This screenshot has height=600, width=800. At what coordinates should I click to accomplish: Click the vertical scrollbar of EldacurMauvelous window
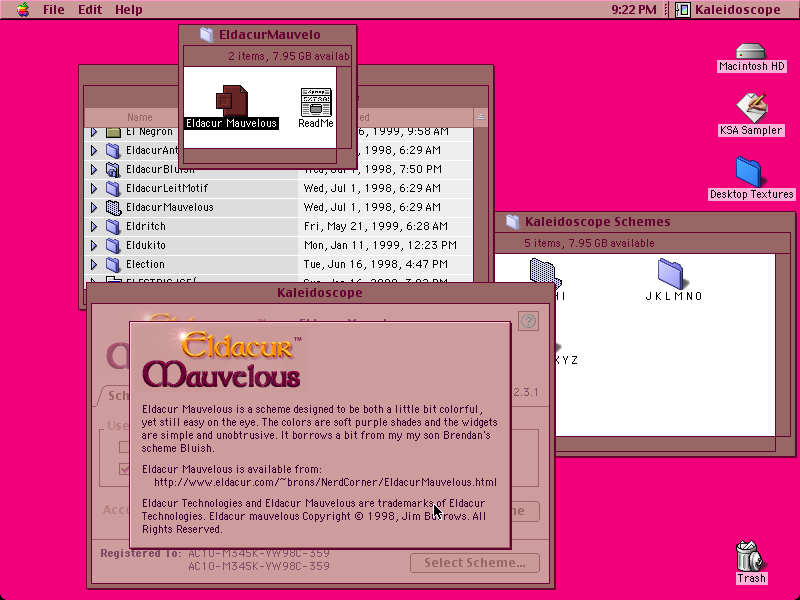(x=343, y=108)
